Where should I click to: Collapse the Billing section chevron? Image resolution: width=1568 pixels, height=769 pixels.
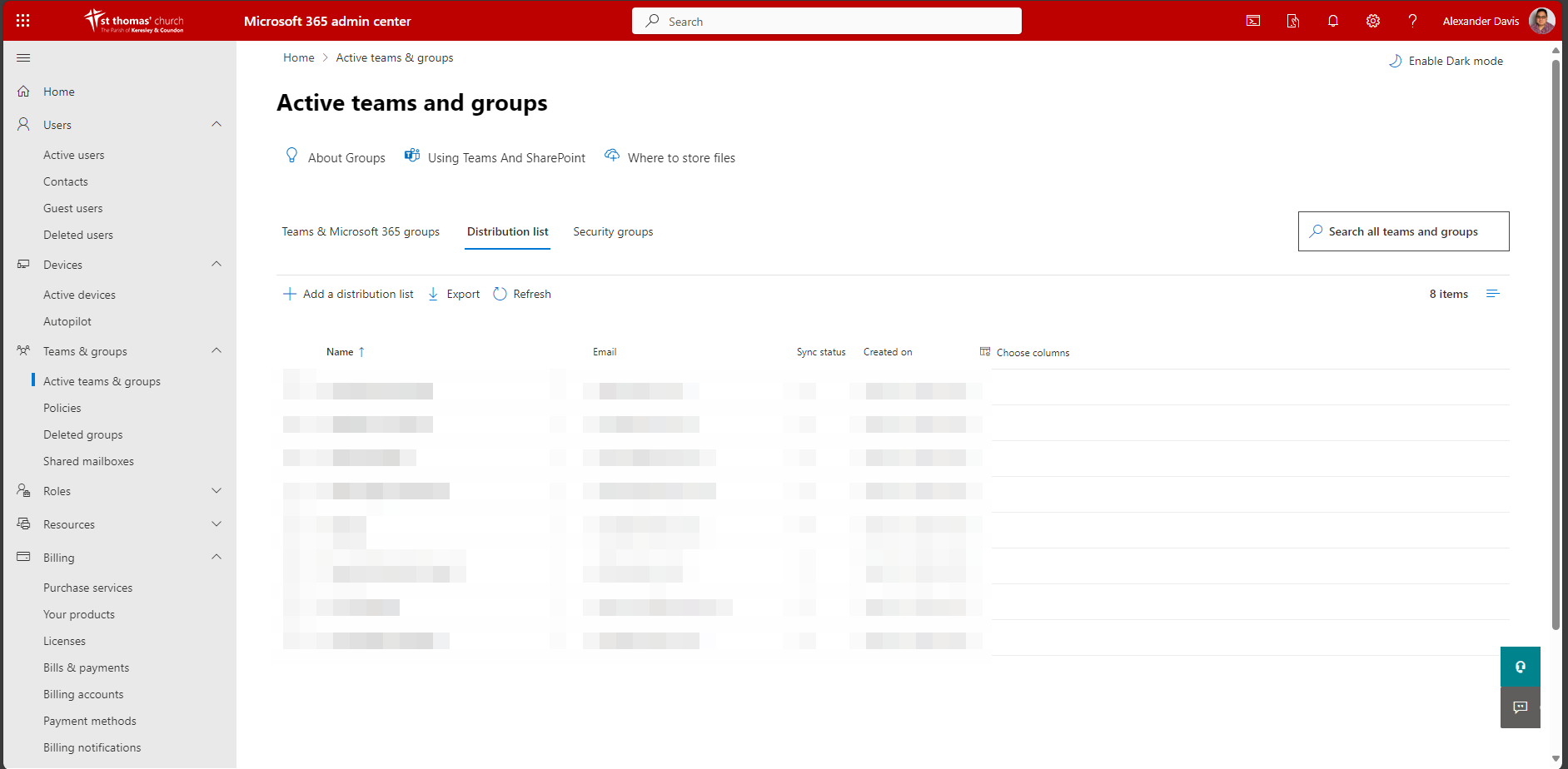point(217,557)
